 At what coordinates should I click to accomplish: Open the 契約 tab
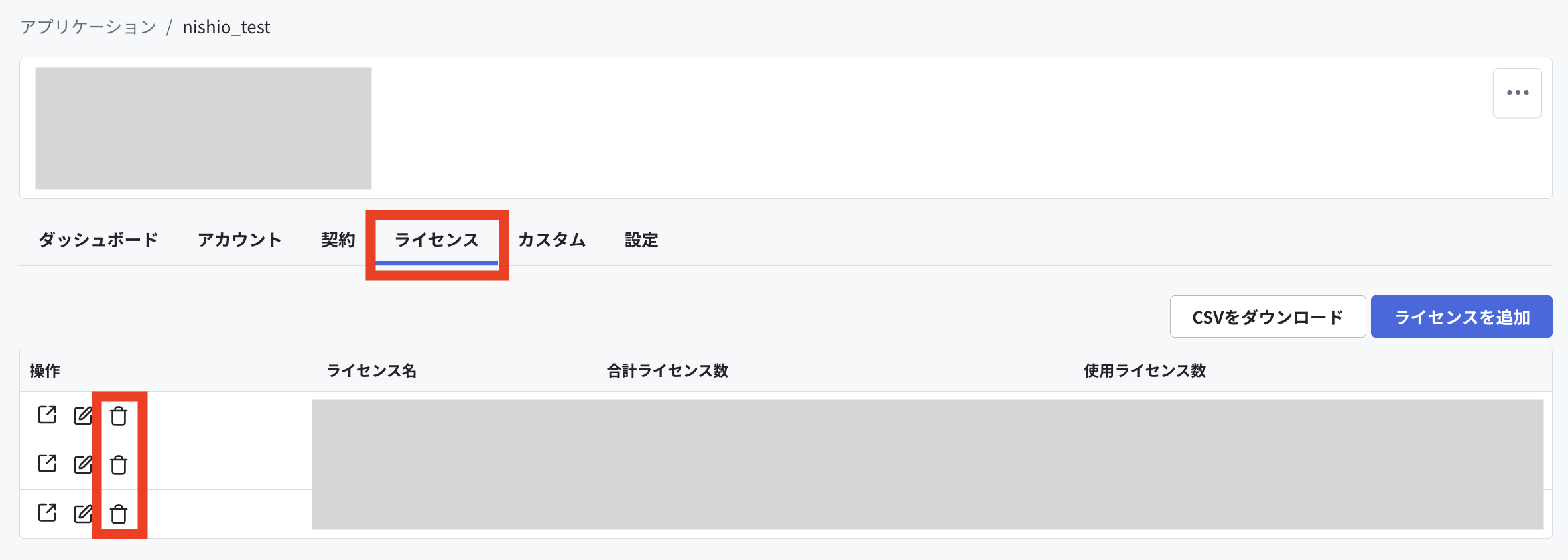tap(338, 240)
